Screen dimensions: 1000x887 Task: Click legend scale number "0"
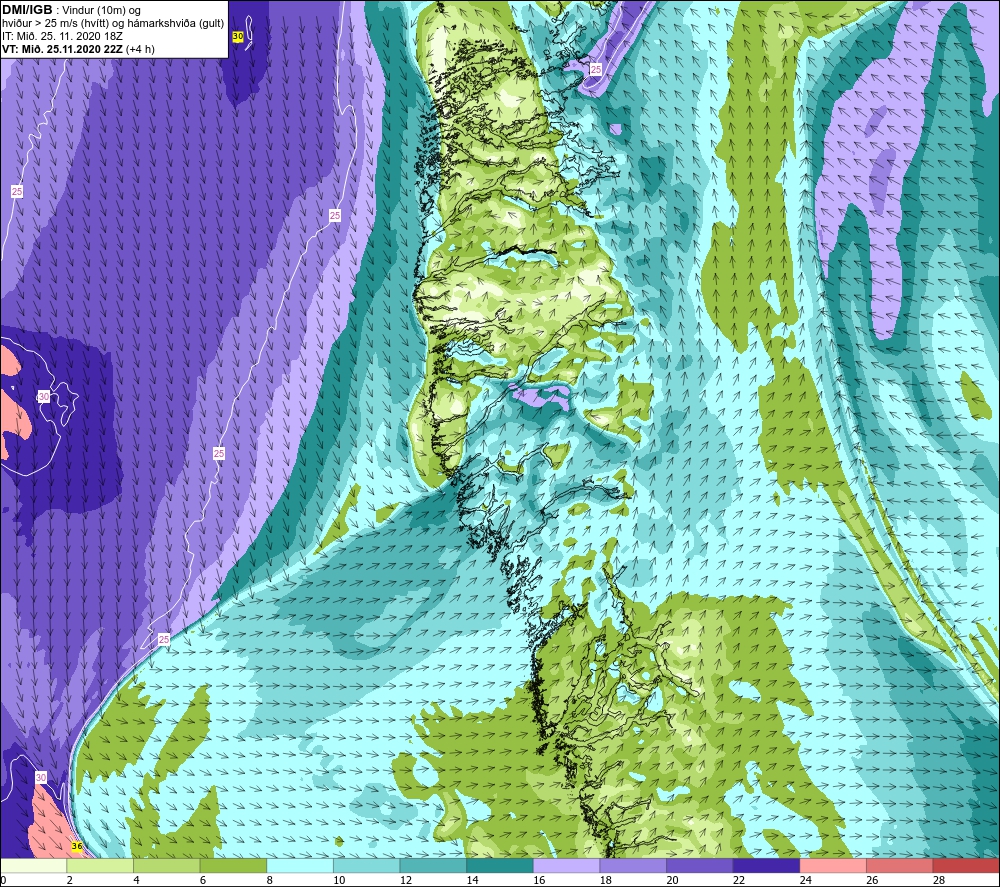point(3,880)
